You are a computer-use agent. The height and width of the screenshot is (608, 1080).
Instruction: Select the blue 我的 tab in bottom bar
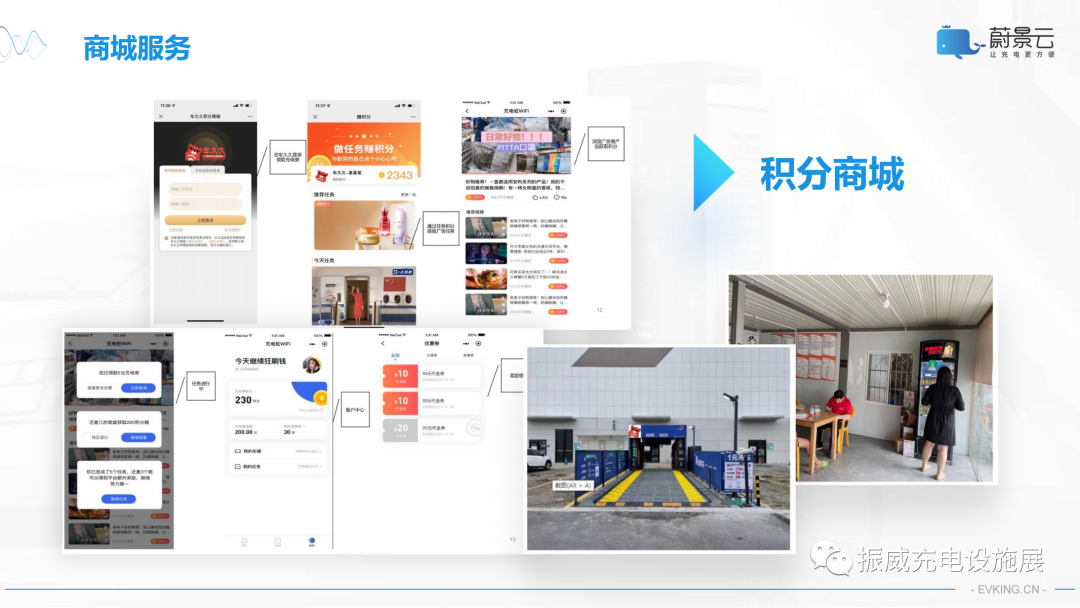click(x=311, y=542)
